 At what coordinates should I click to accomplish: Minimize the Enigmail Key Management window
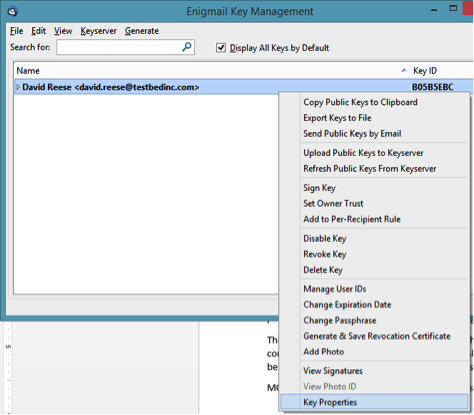click(x=434, y=10)
